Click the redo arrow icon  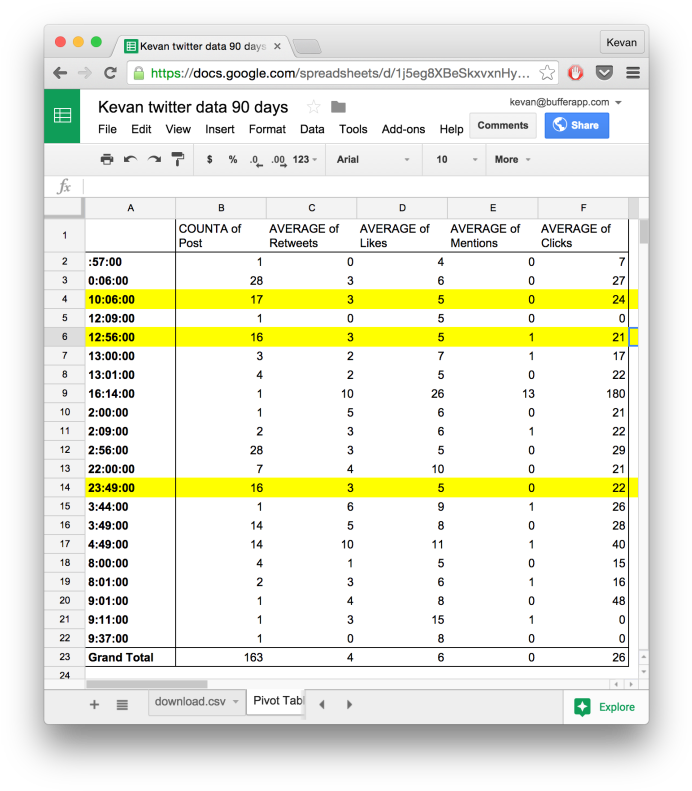point(154,159)
